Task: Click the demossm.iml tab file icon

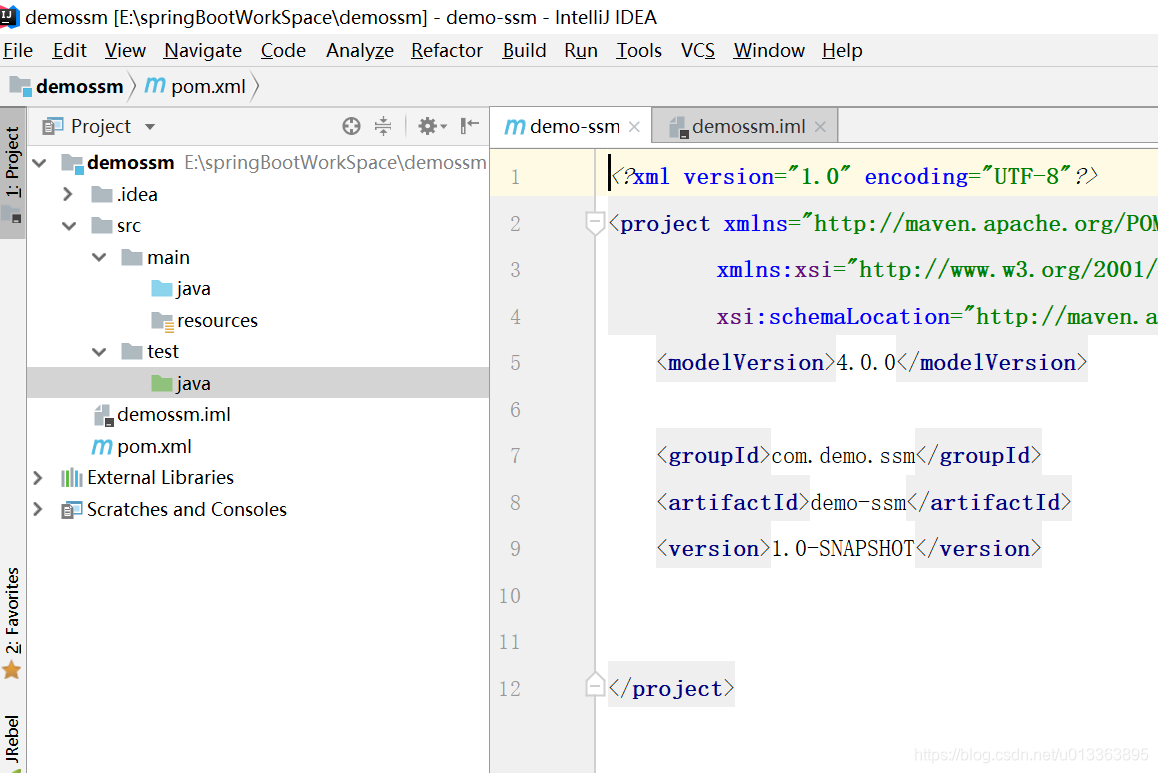Action: click(679, 127)
